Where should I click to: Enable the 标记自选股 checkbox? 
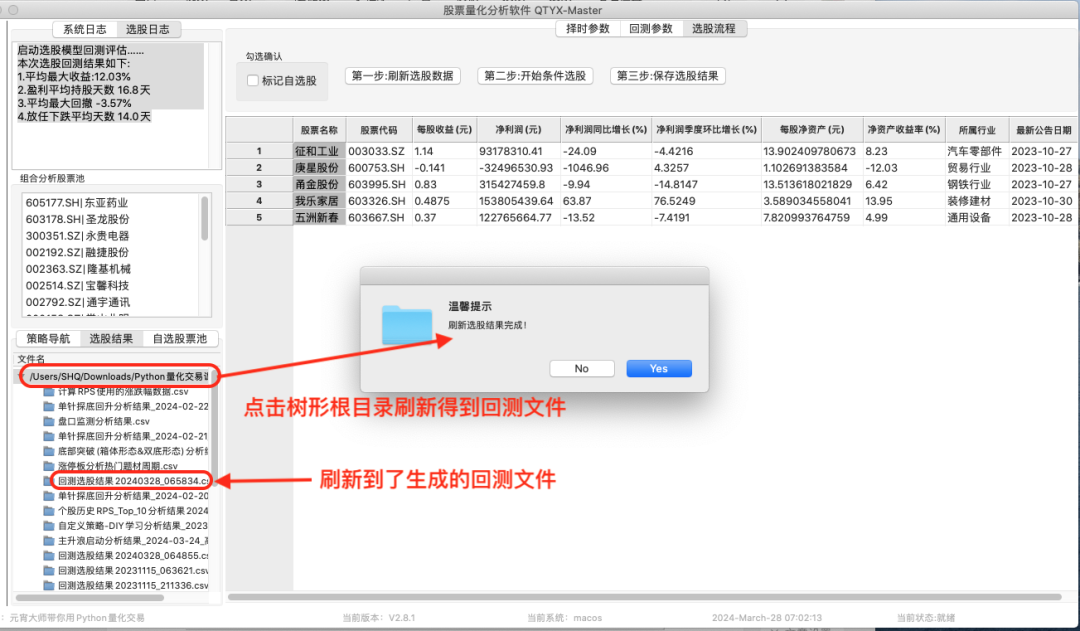(253, 81)
